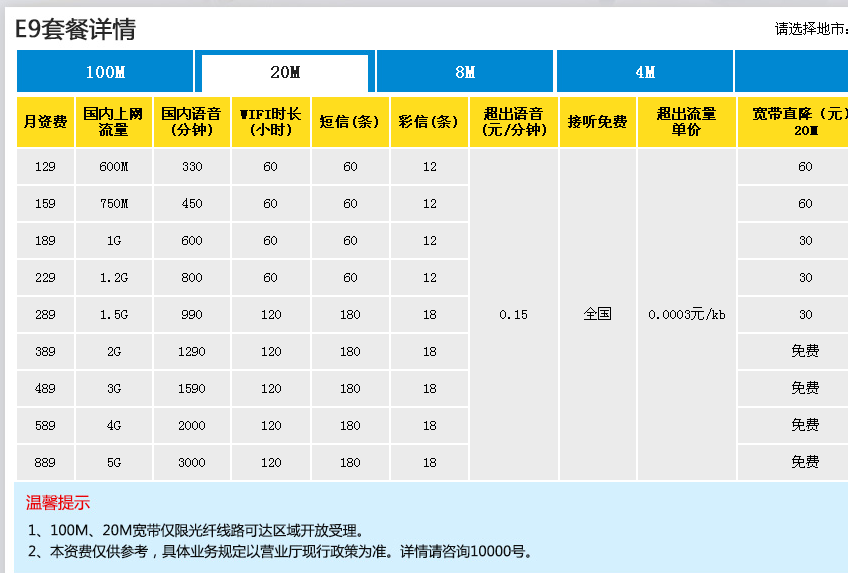The image size is (848, 573).
Task: Click the 超出流量单价 column header
Action: (686, 122)
